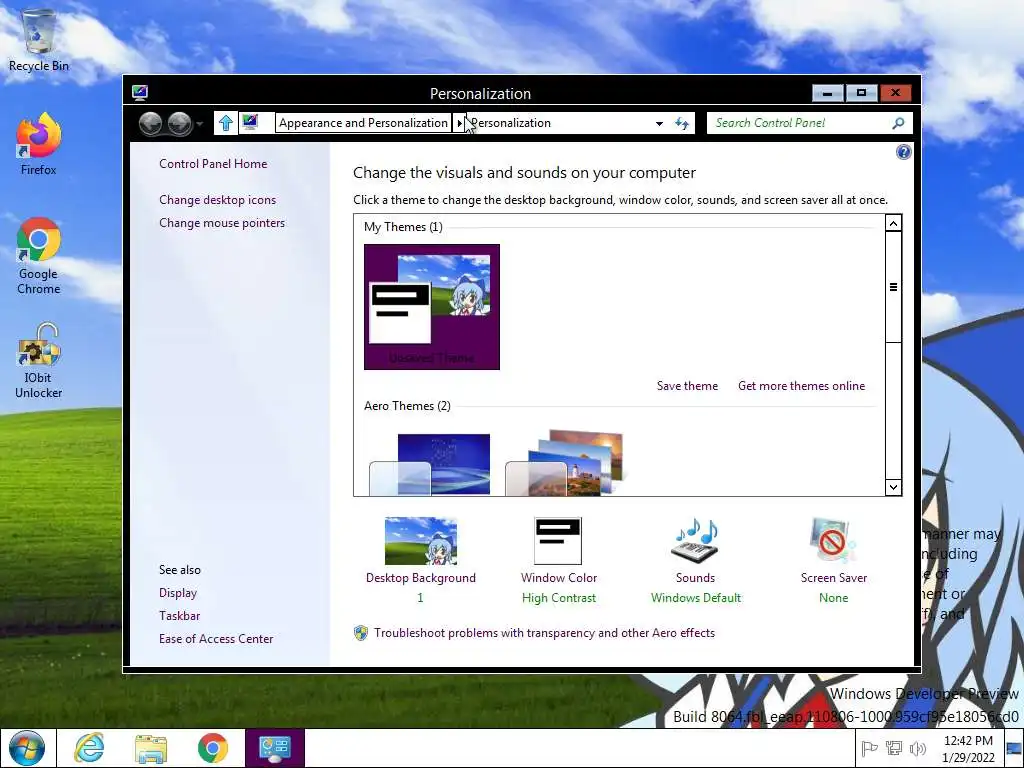Open the recent pages dropdown arrow
The image size is (1024, 768).
click(x=200, y=123)
